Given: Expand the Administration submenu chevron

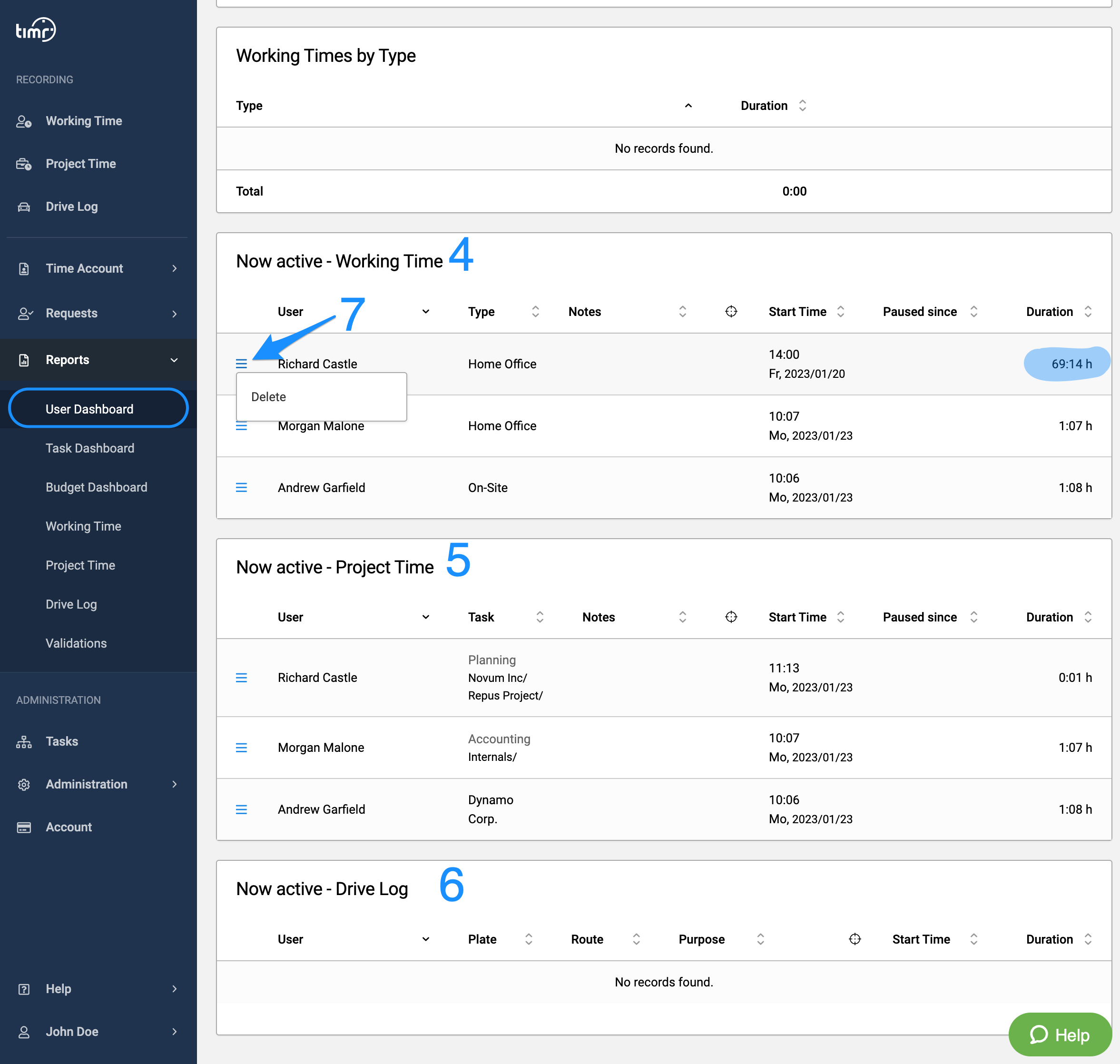Looking at the screenshot, I should 174,785.
